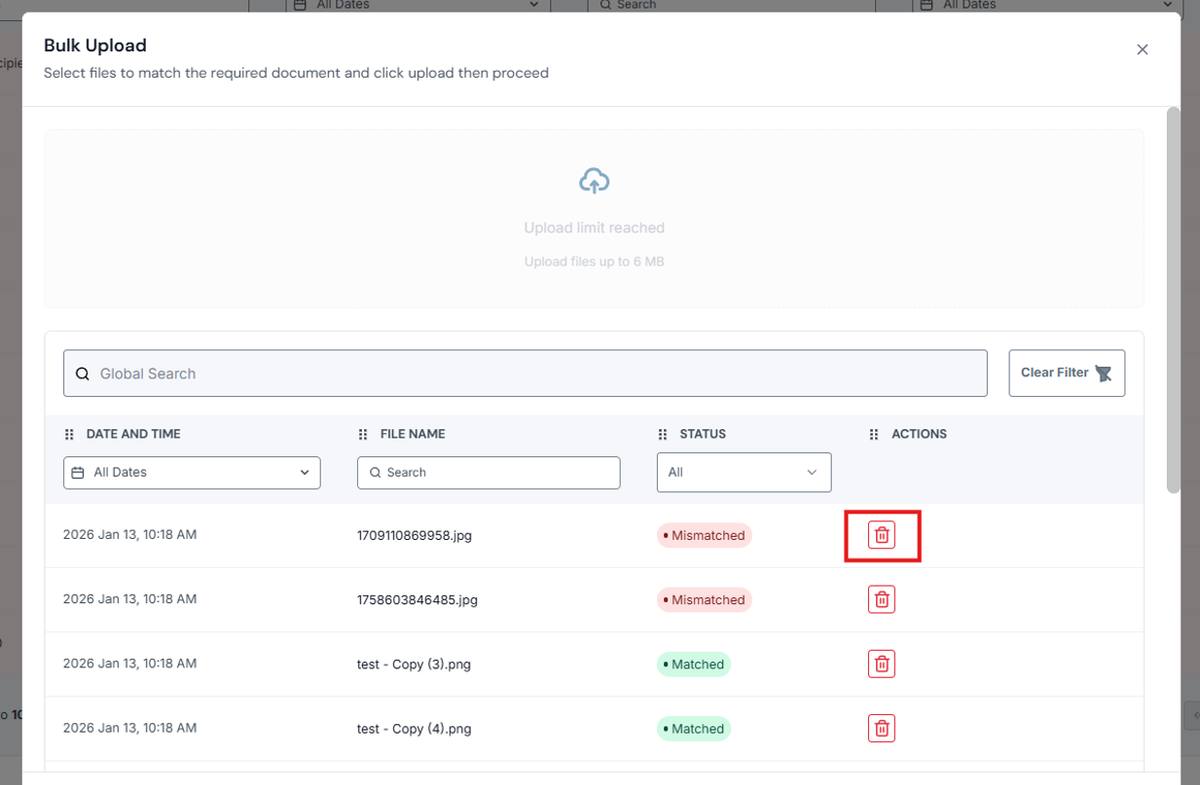Delete the 1758603846485.jpg file row
This screenshot has width=1200, height=785.
pyautogui.click(x=881, y=599)
